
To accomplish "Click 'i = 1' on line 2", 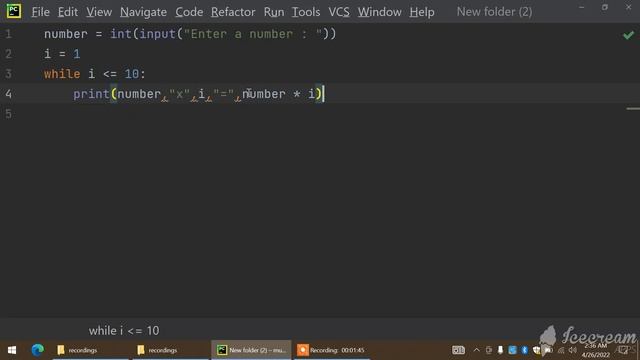I will click(x=62, y=54).
